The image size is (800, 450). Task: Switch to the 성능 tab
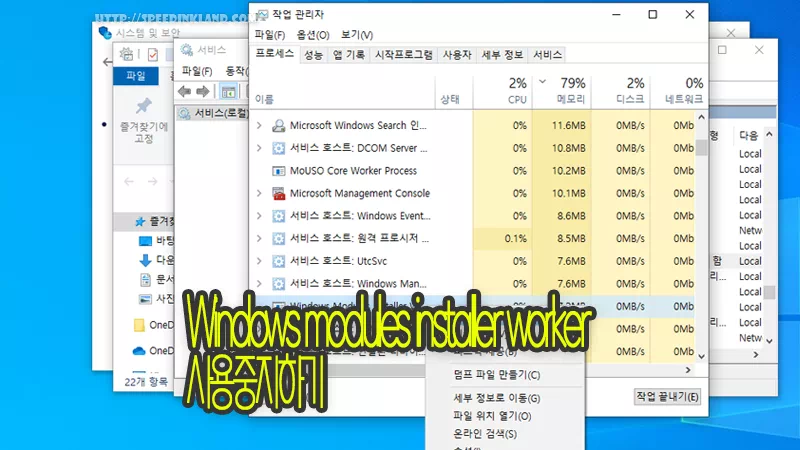click(x=314, y=55)
